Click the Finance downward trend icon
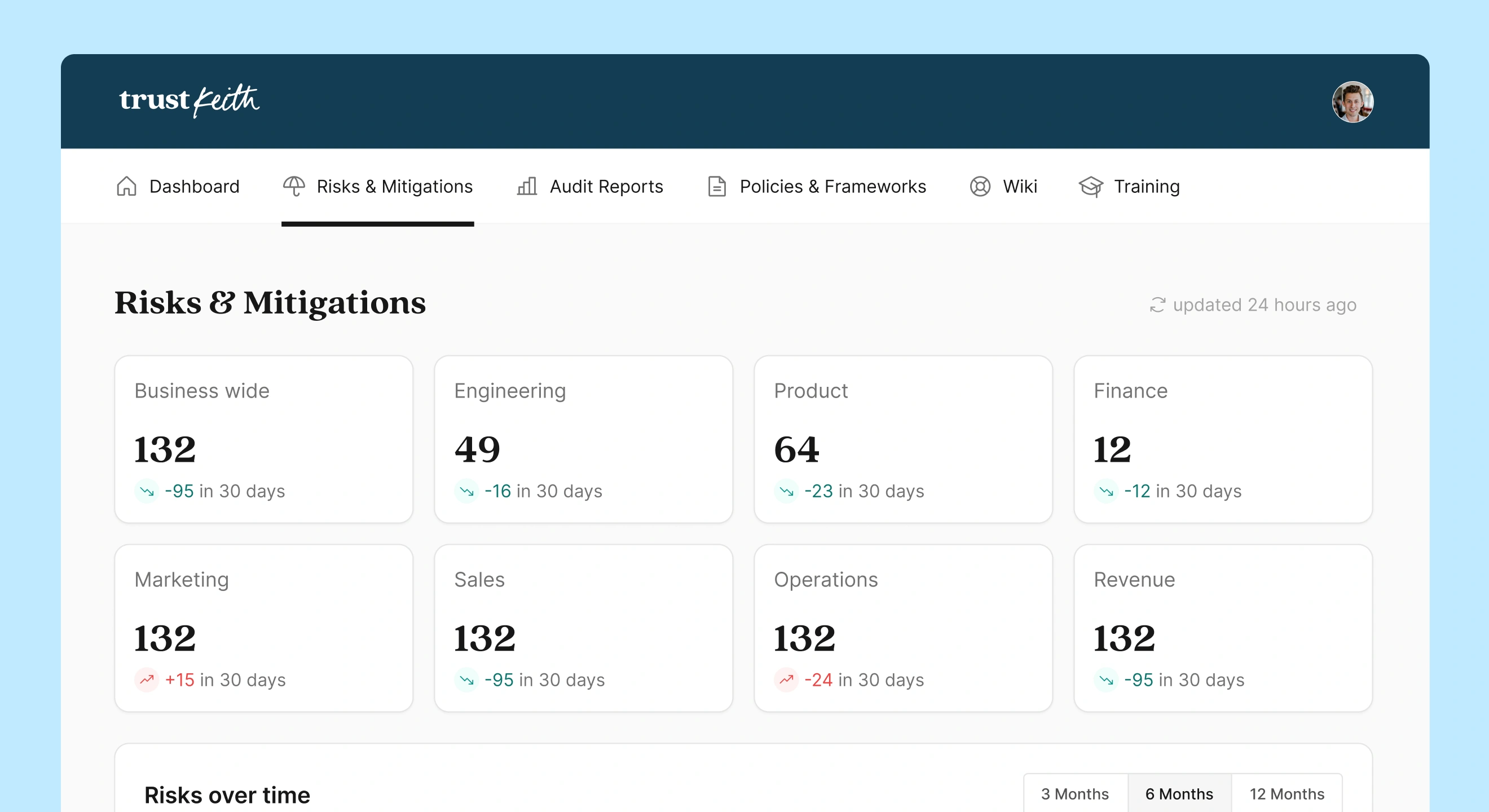 tap(1106, 491)
